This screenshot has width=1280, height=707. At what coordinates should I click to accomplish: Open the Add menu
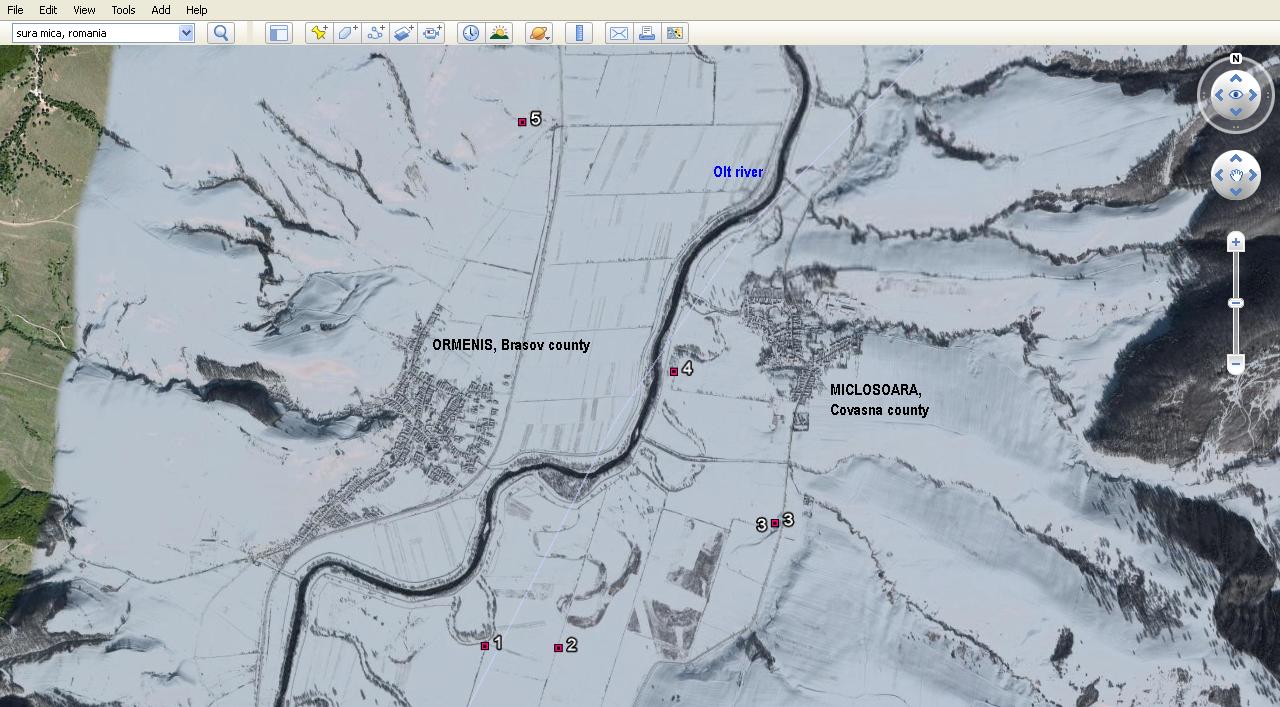161,10
